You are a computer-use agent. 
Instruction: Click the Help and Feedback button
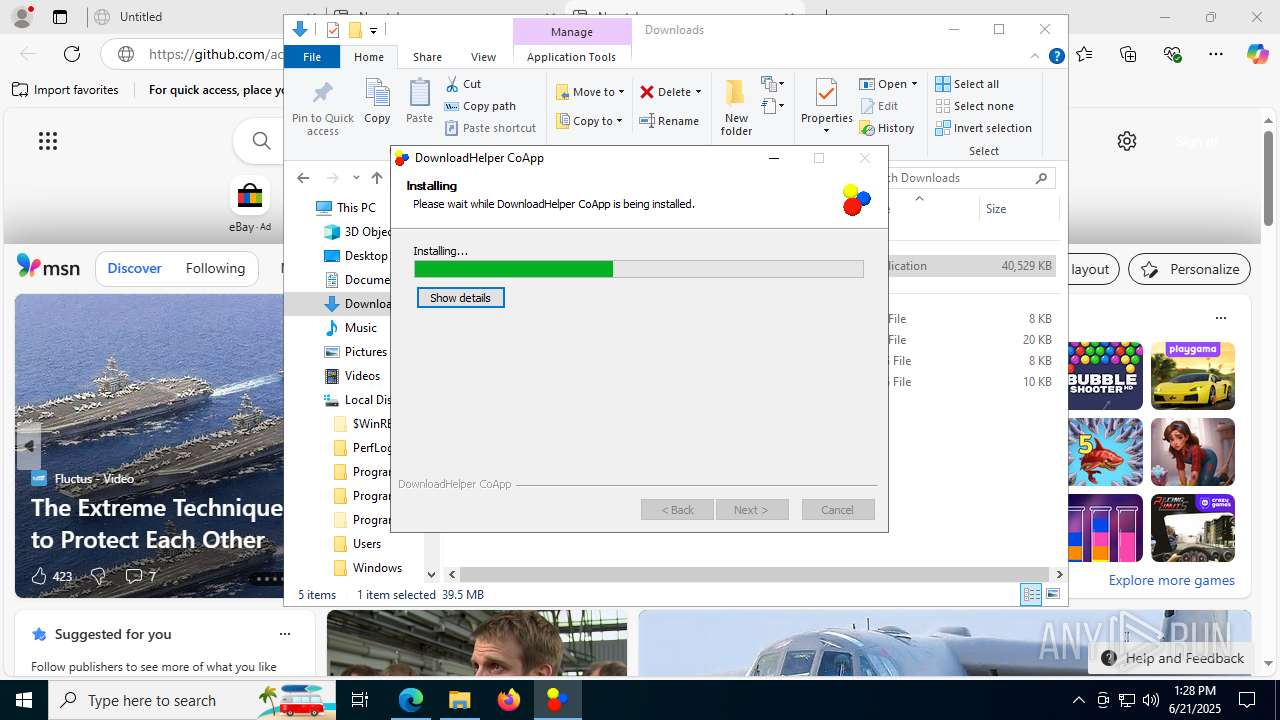[1172, 658]
